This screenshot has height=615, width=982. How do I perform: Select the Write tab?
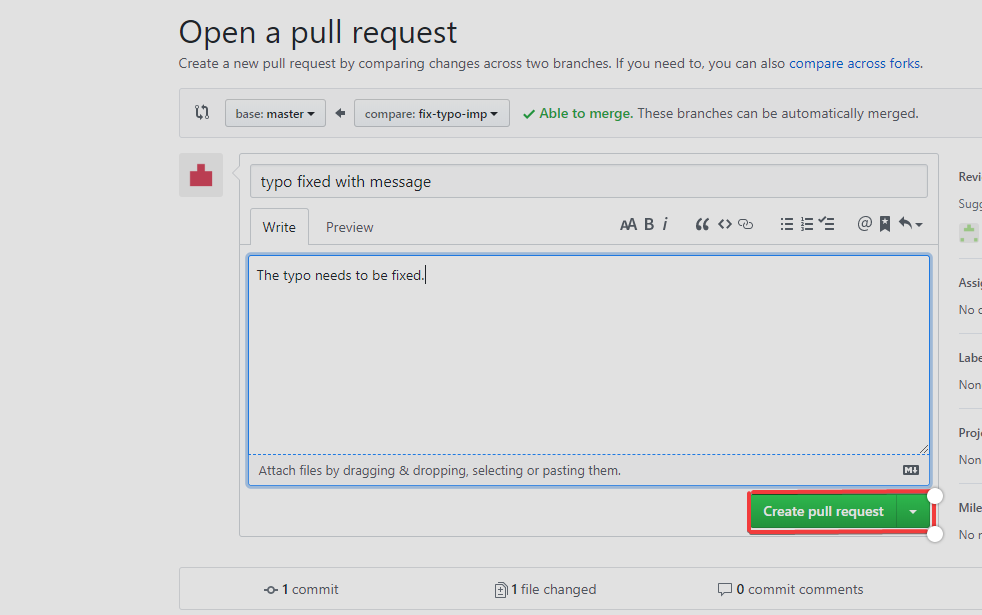tap(279, 227)
